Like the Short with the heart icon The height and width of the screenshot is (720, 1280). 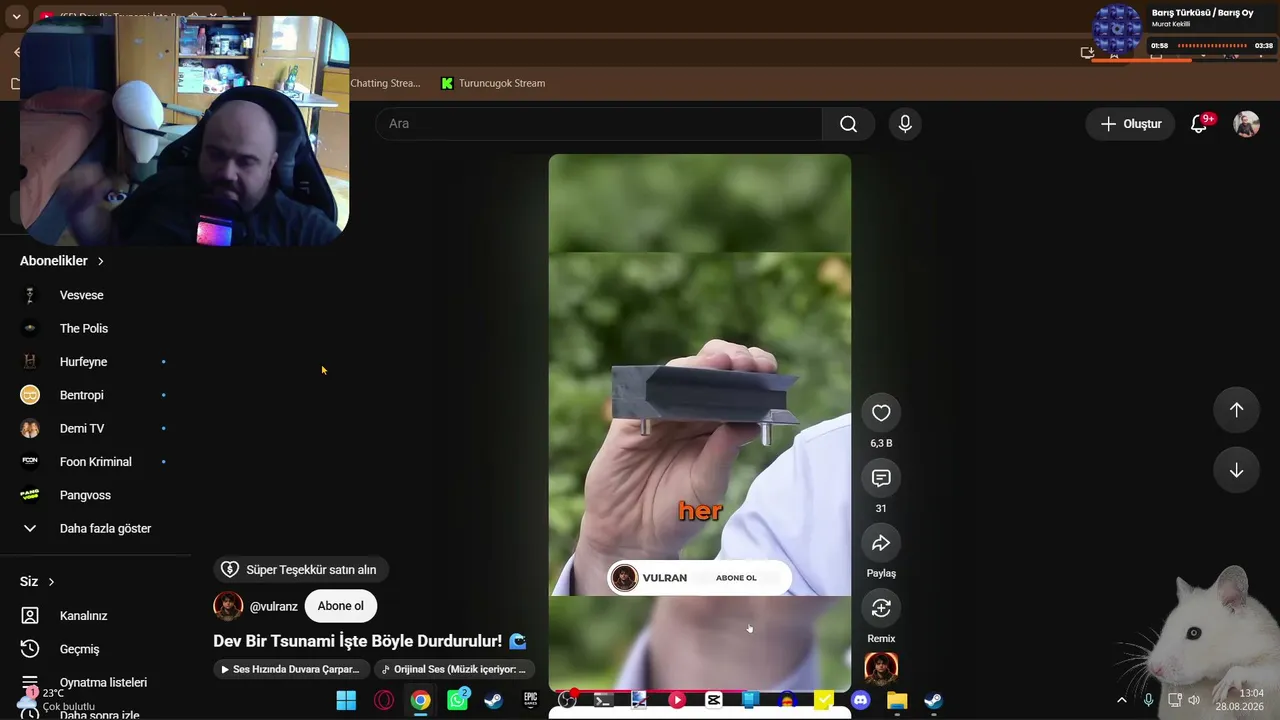(x=881, y=413)
